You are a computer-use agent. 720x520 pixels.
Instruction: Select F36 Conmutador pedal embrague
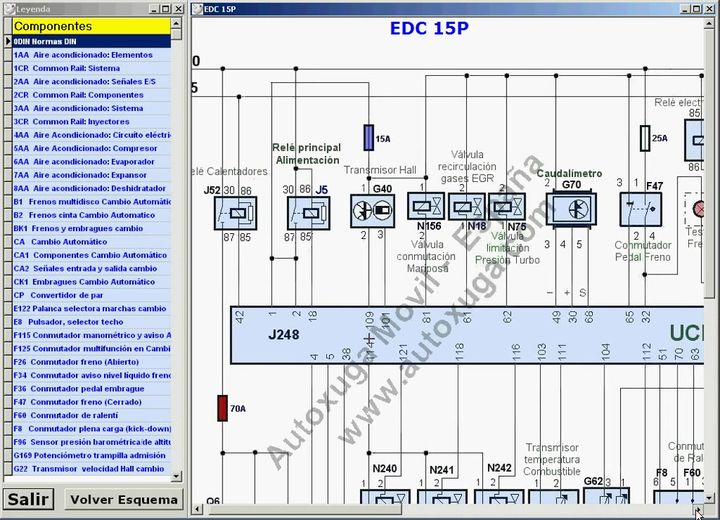pos(92,388)
